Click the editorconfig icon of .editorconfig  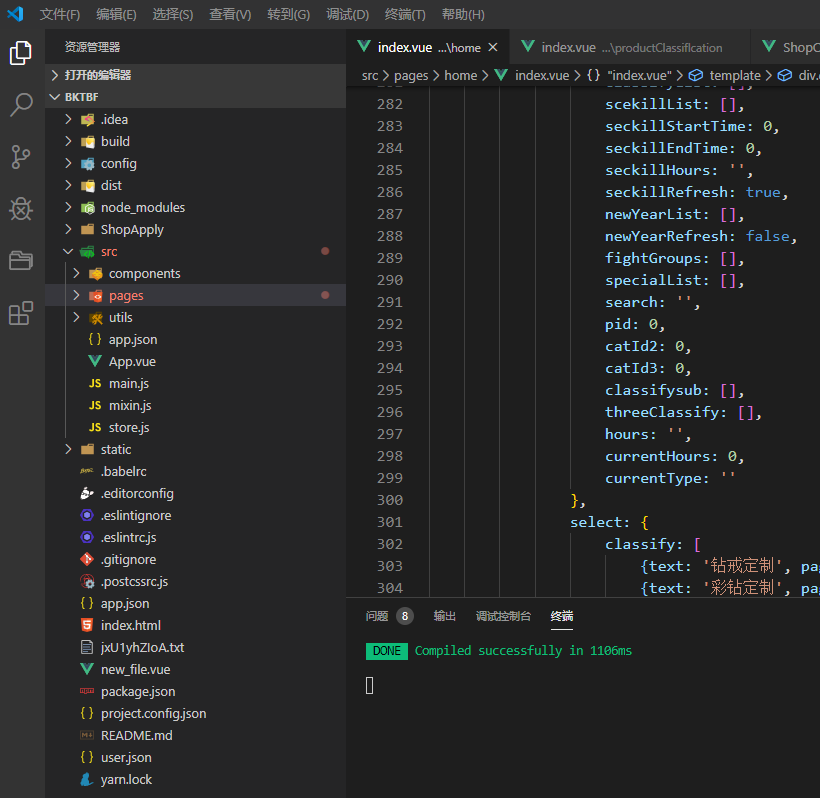coord(87,493)
